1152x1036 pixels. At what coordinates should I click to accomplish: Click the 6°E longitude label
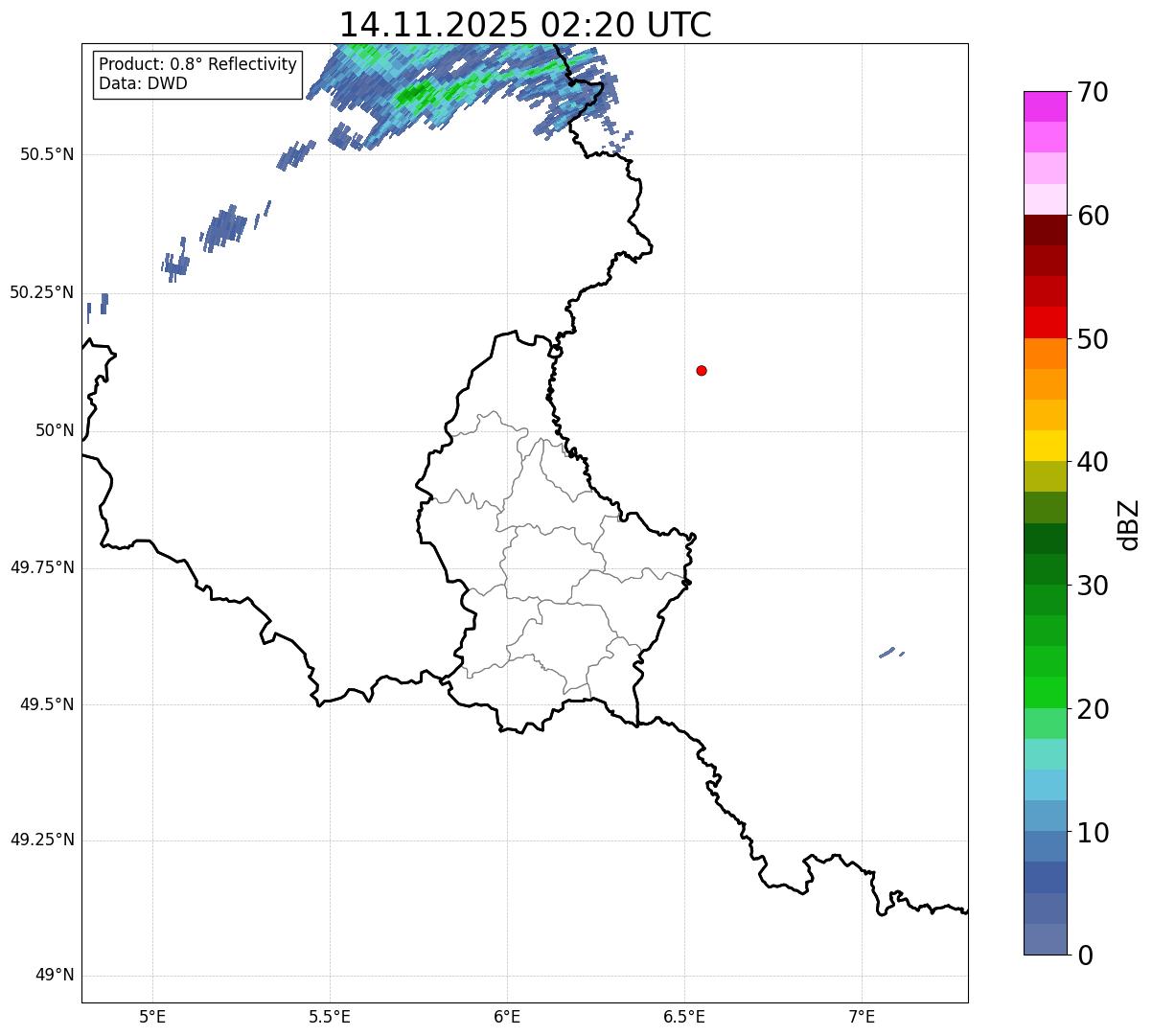click(x=507, y=1016)
